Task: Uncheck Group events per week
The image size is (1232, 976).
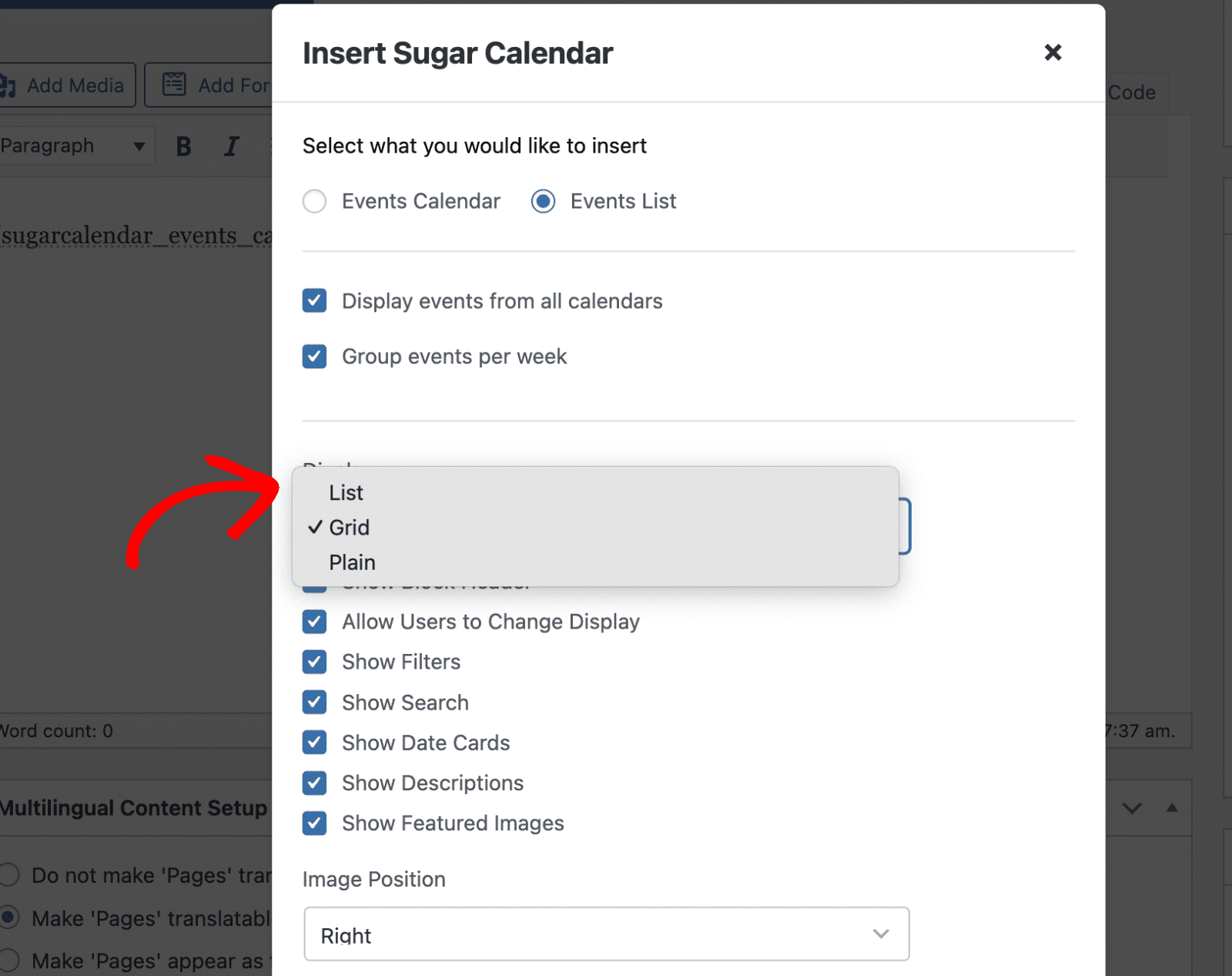Action: [x=314, y=357]
